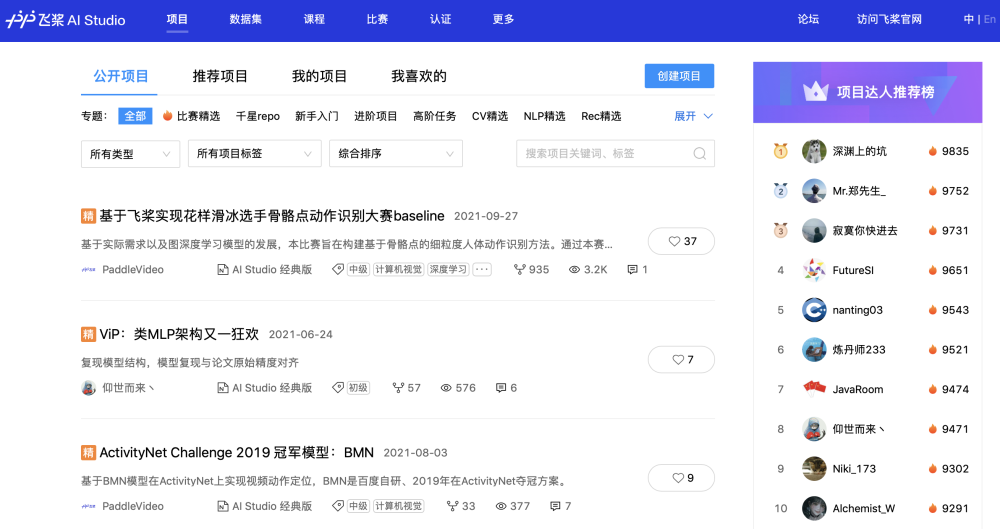Click 精 badge on ActivityNet project
Image resolution: width=1000 pixels, height=529 pixels.
point(88,452)
